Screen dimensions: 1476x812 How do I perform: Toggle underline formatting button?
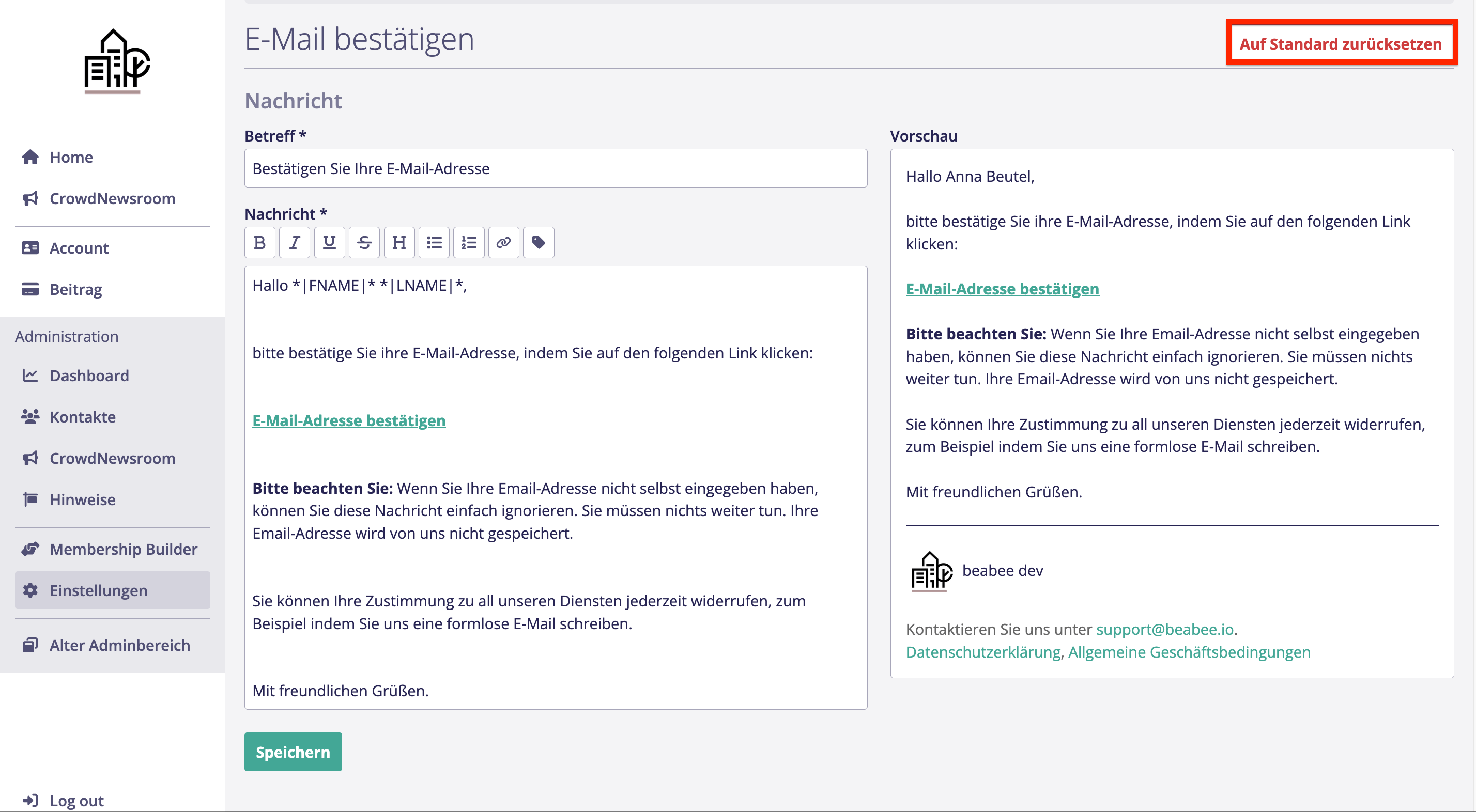[x=330, y=243]
